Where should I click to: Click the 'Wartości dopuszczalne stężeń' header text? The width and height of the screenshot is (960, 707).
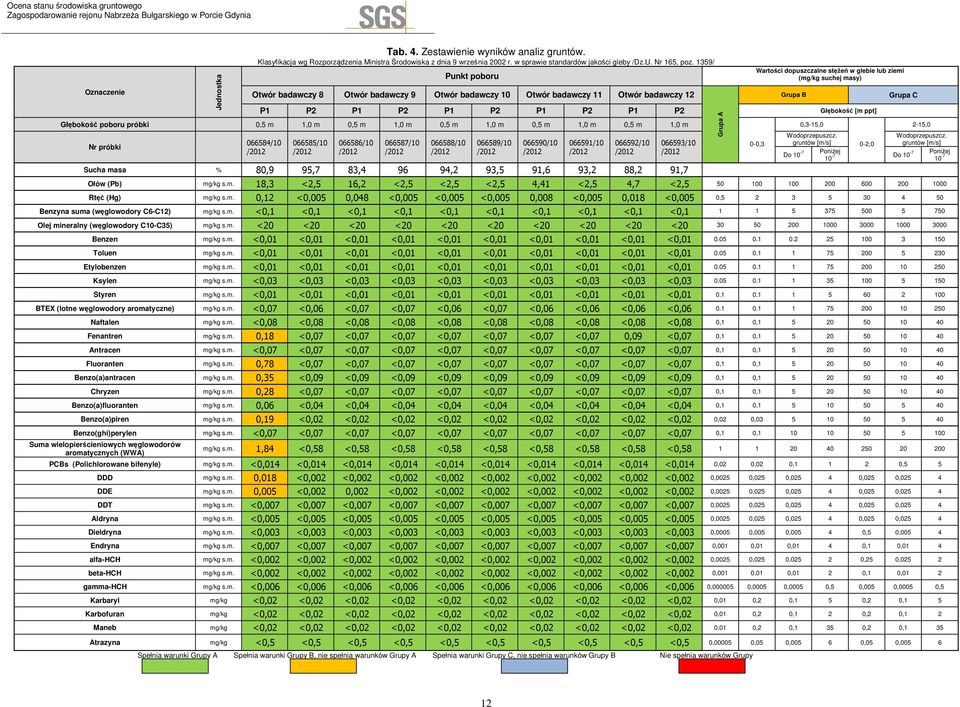830,74
